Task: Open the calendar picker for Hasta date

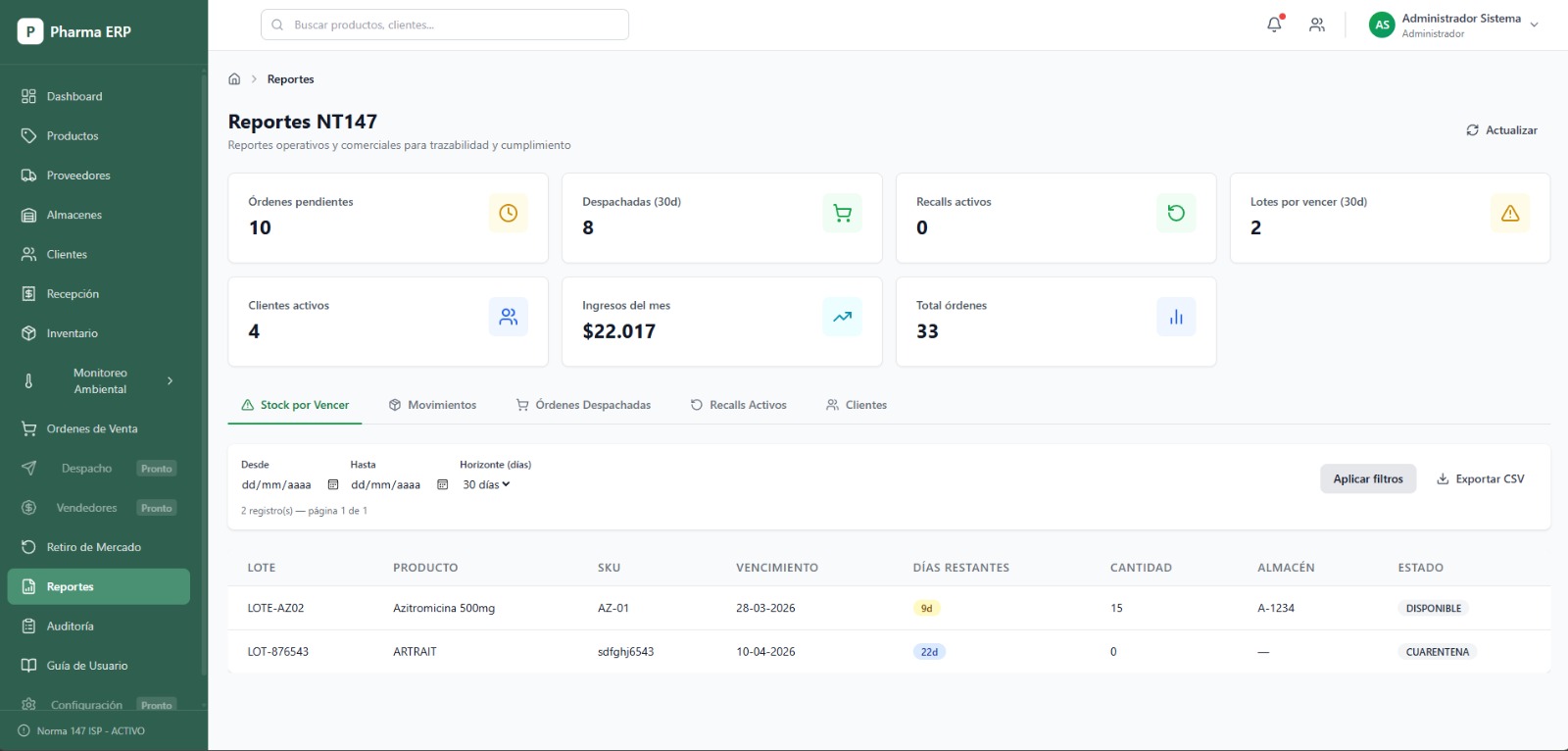Action: (442, 484)
